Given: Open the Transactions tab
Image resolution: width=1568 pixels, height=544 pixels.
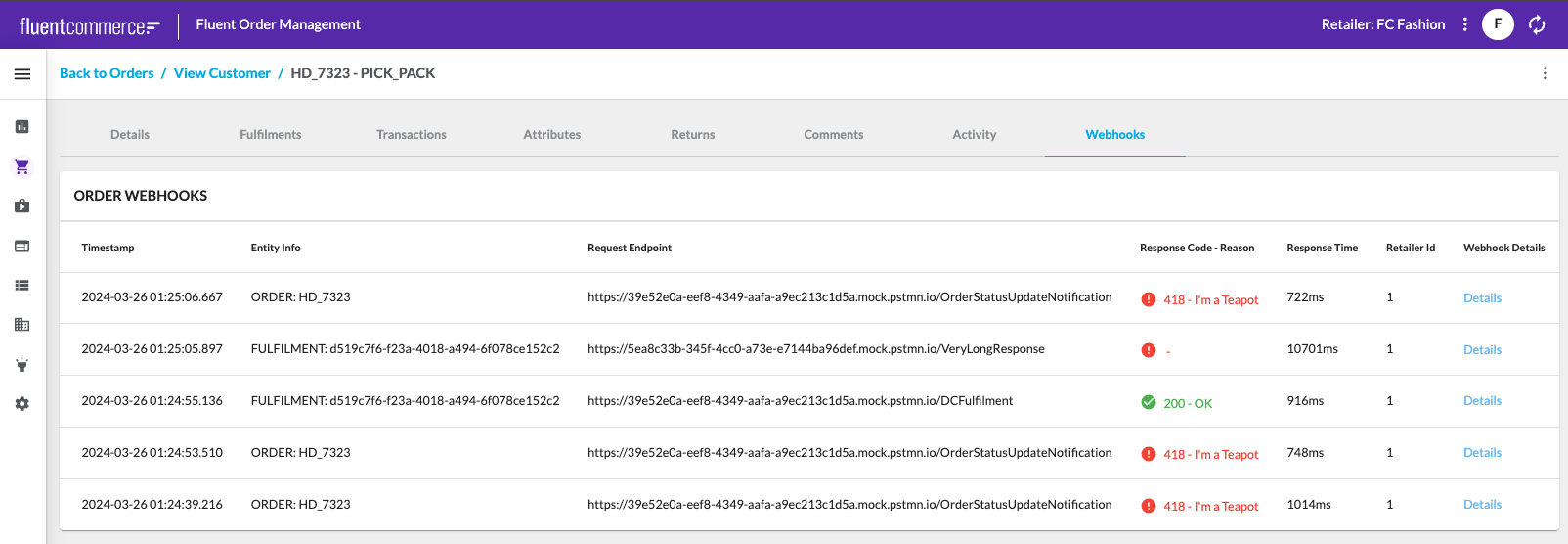Looking at the screenshot, I should click(412, 135).
